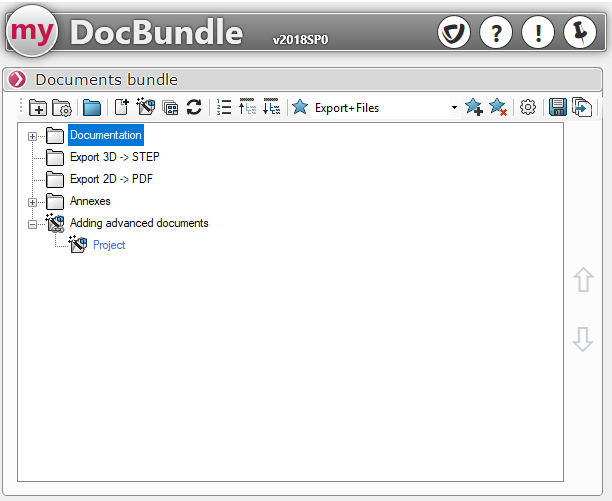Image resolution: width=612 pixels, height=501 pixels.
Task: Click the remove favorite star-x icon
Action: (498, 108)
